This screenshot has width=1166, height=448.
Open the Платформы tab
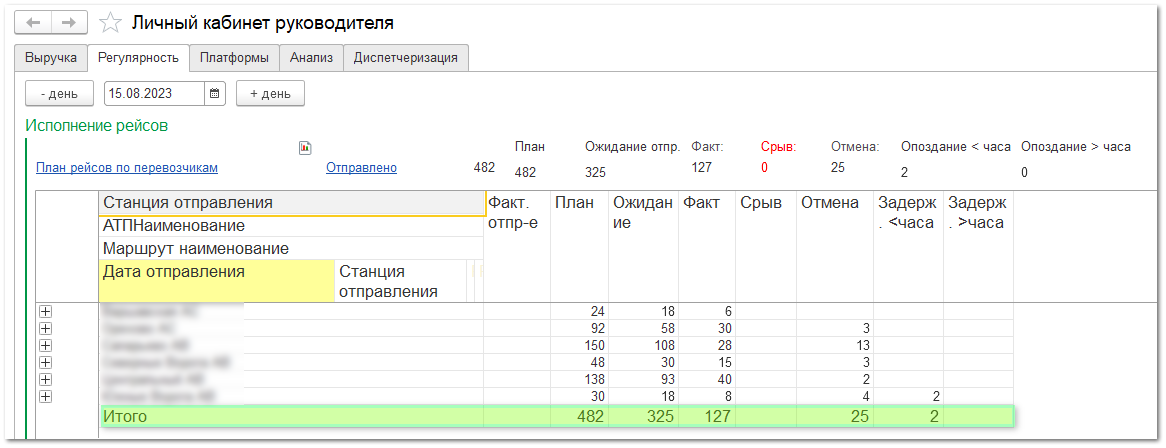pos(234,58)
